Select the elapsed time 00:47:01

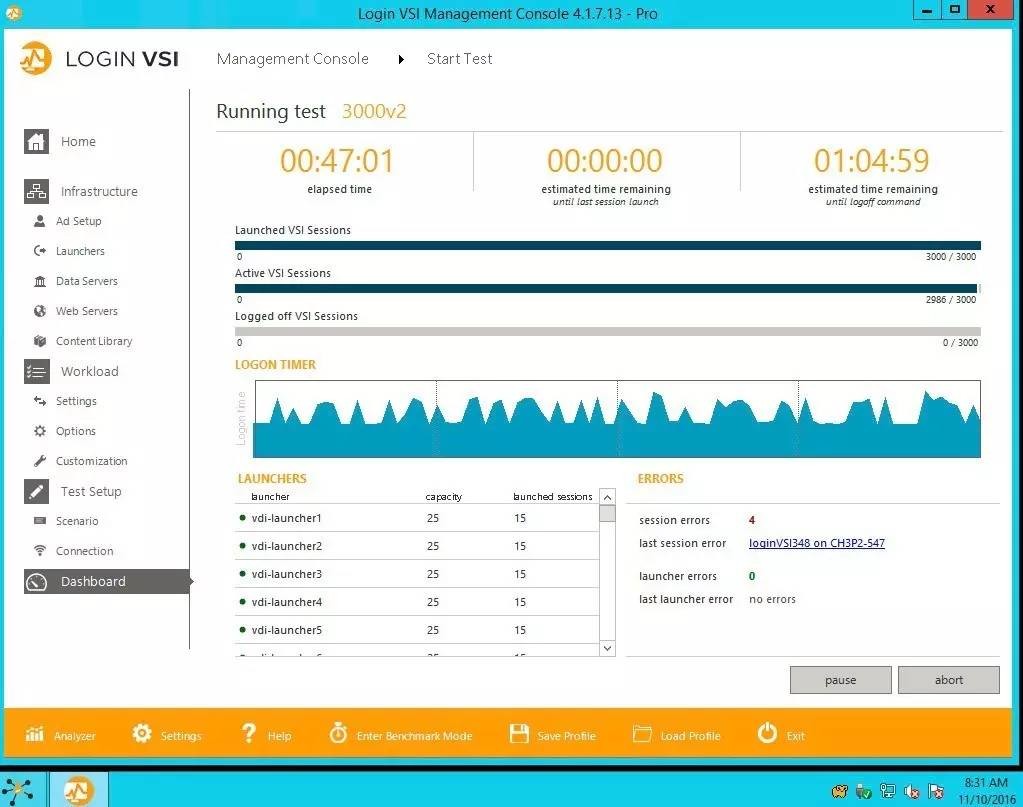pyautogui.click(x=337, y=160)
